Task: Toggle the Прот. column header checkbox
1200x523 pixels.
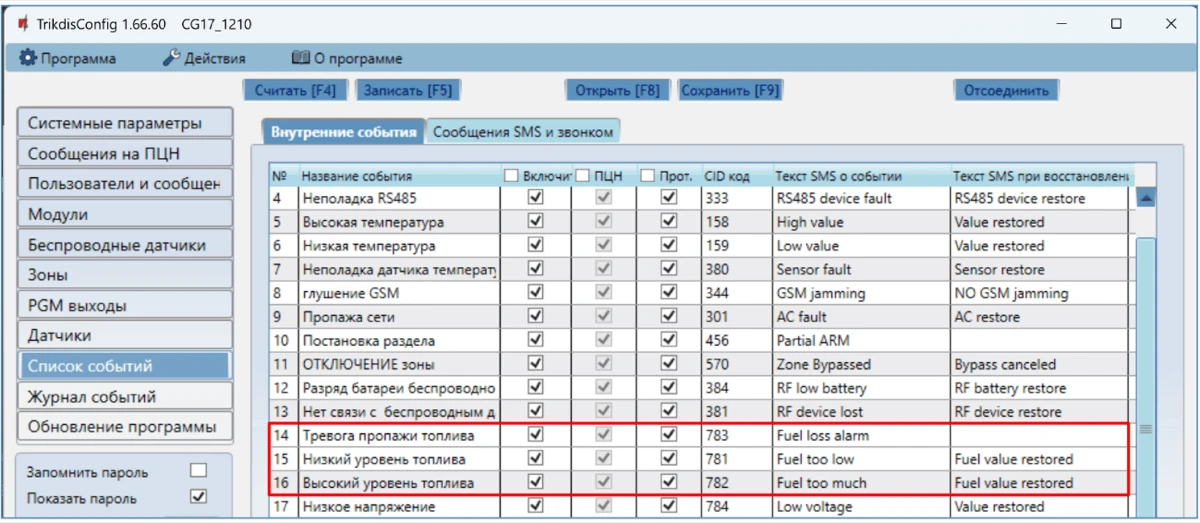Action: pyautogui.click(x=647, y=176)
